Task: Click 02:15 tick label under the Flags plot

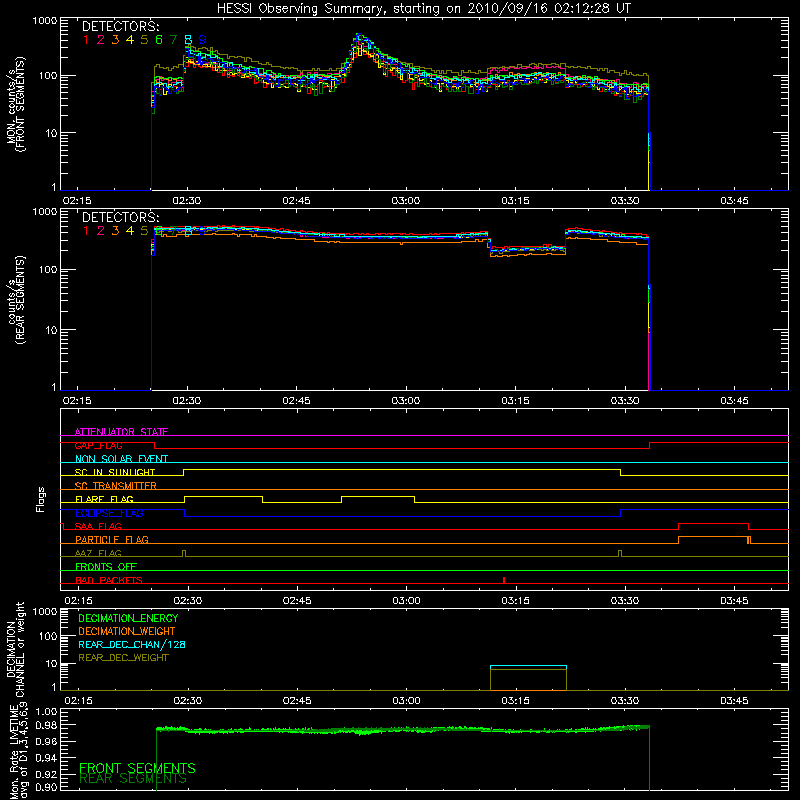Action: (78, 601)
